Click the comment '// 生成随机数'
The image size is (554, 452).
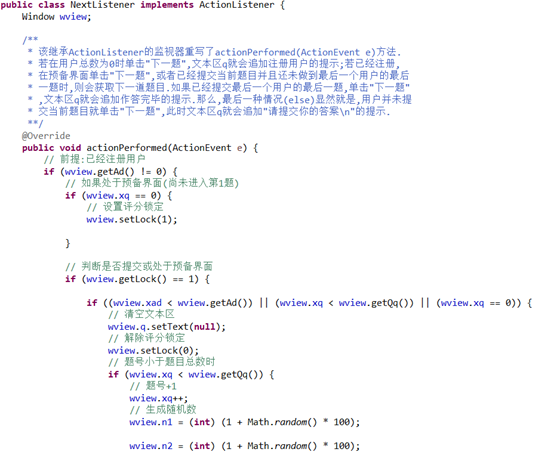tap(163, 410)
